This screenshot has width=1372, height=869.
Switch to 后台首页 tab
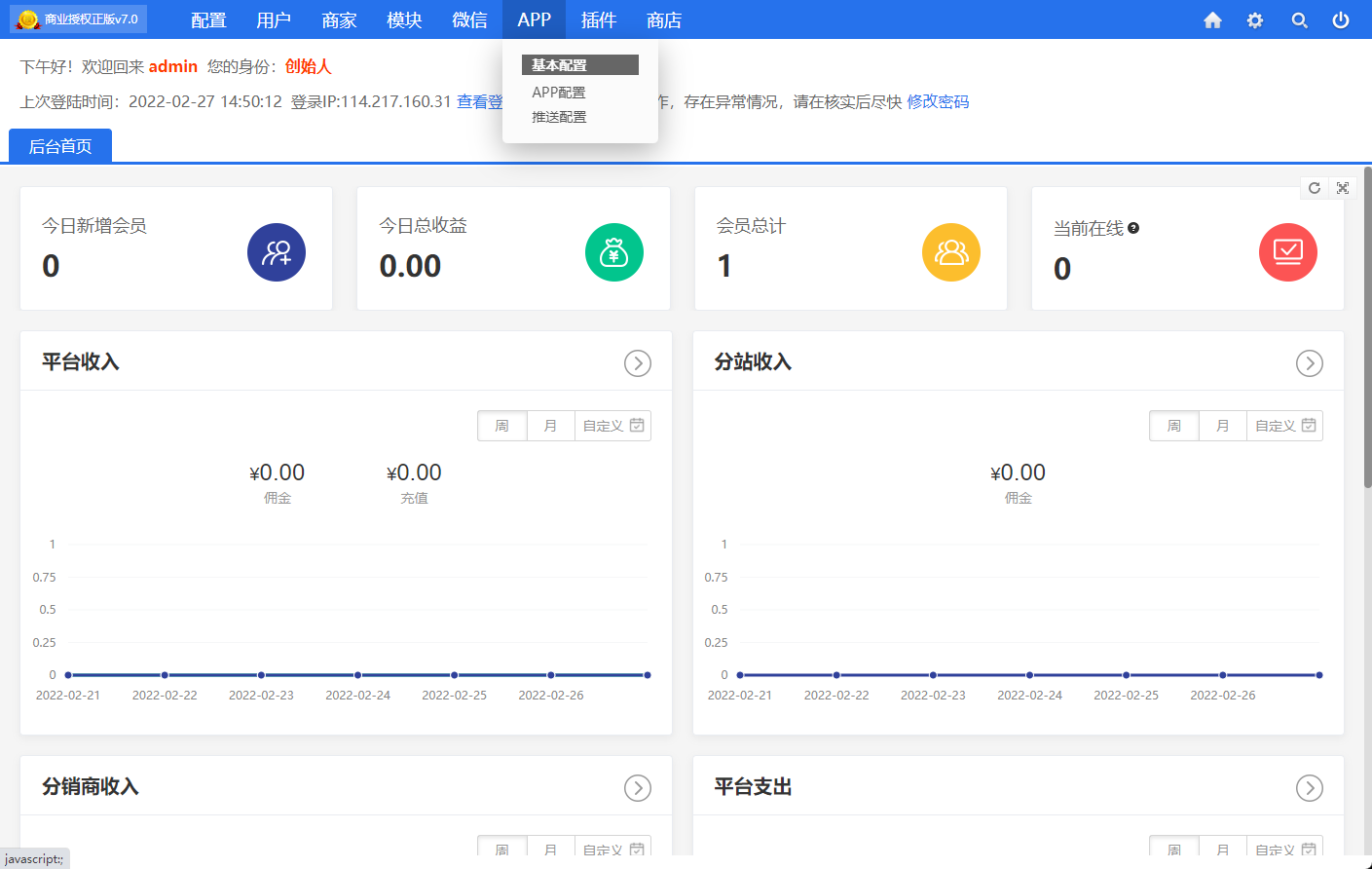pyautogui.click(x=60, y=146)
